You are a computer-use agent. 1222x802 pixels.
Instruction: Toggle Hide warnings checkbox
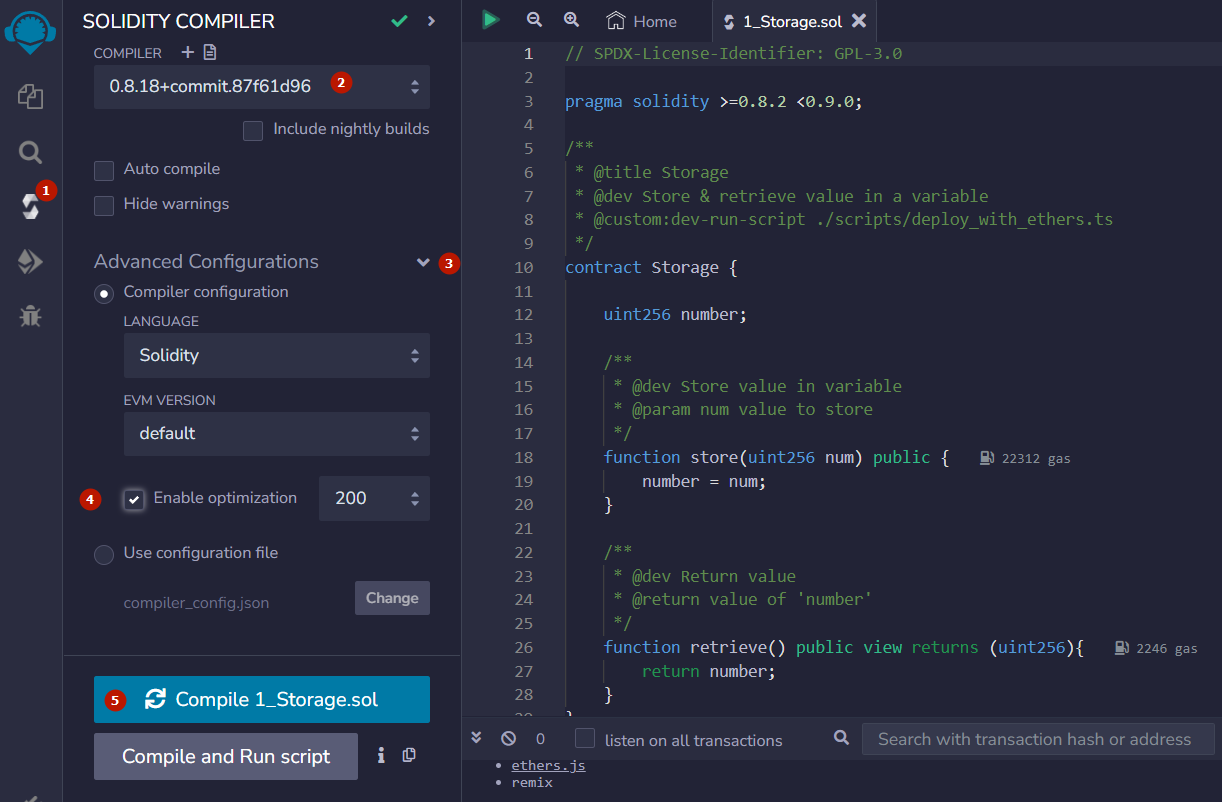point(104,205)
